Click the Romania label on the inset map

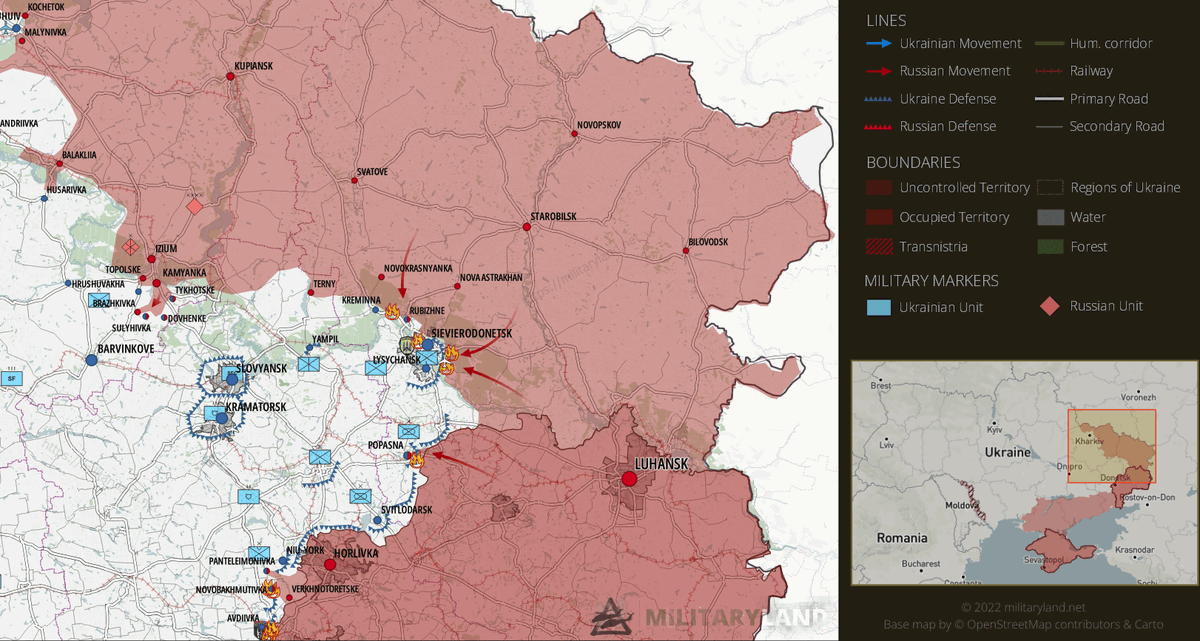901,537
